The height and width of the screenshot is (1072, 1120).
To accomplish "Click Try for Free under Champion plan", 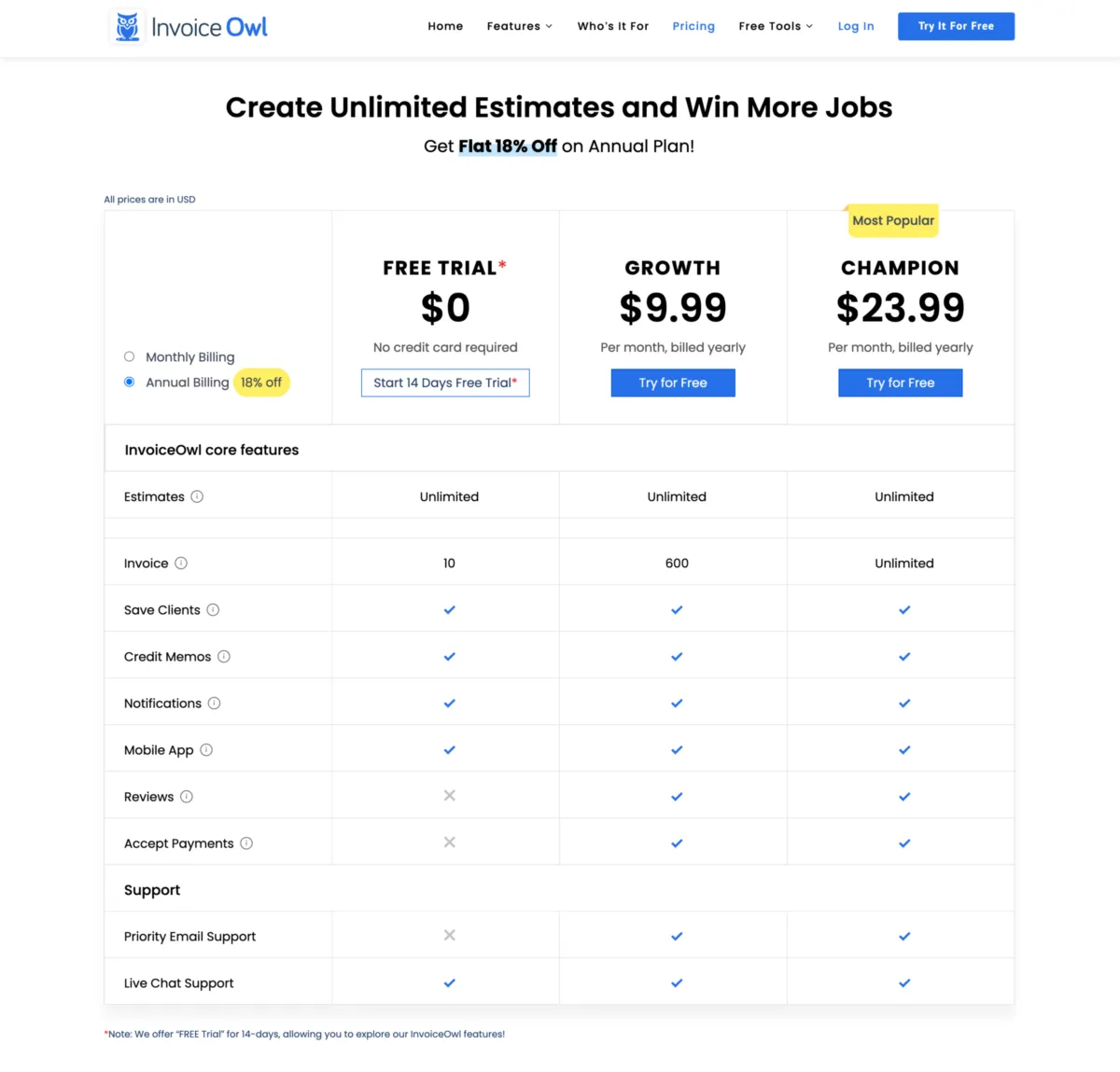I will pos(900,383).
